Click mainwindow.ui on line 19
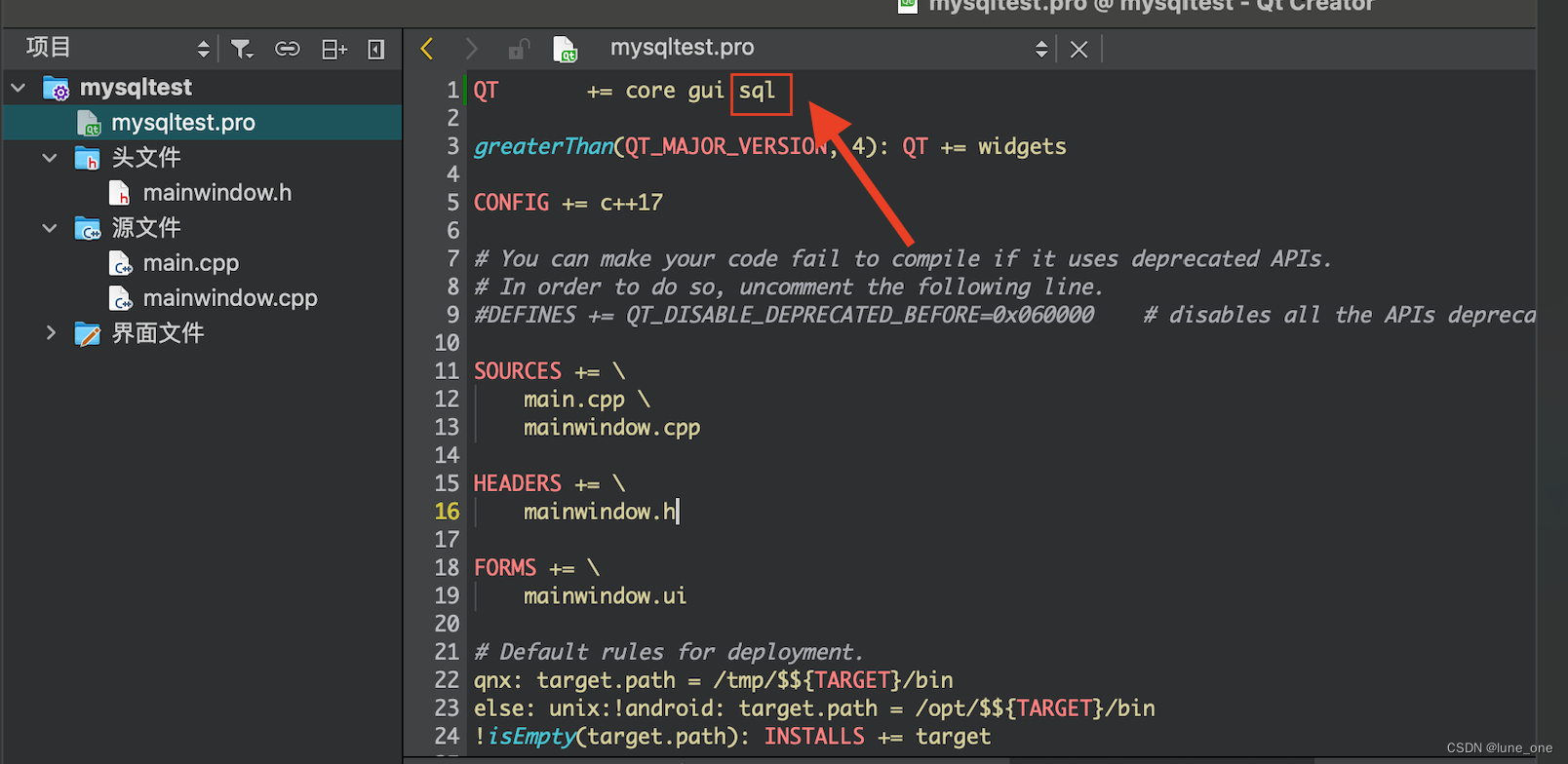 coord(605,596)
